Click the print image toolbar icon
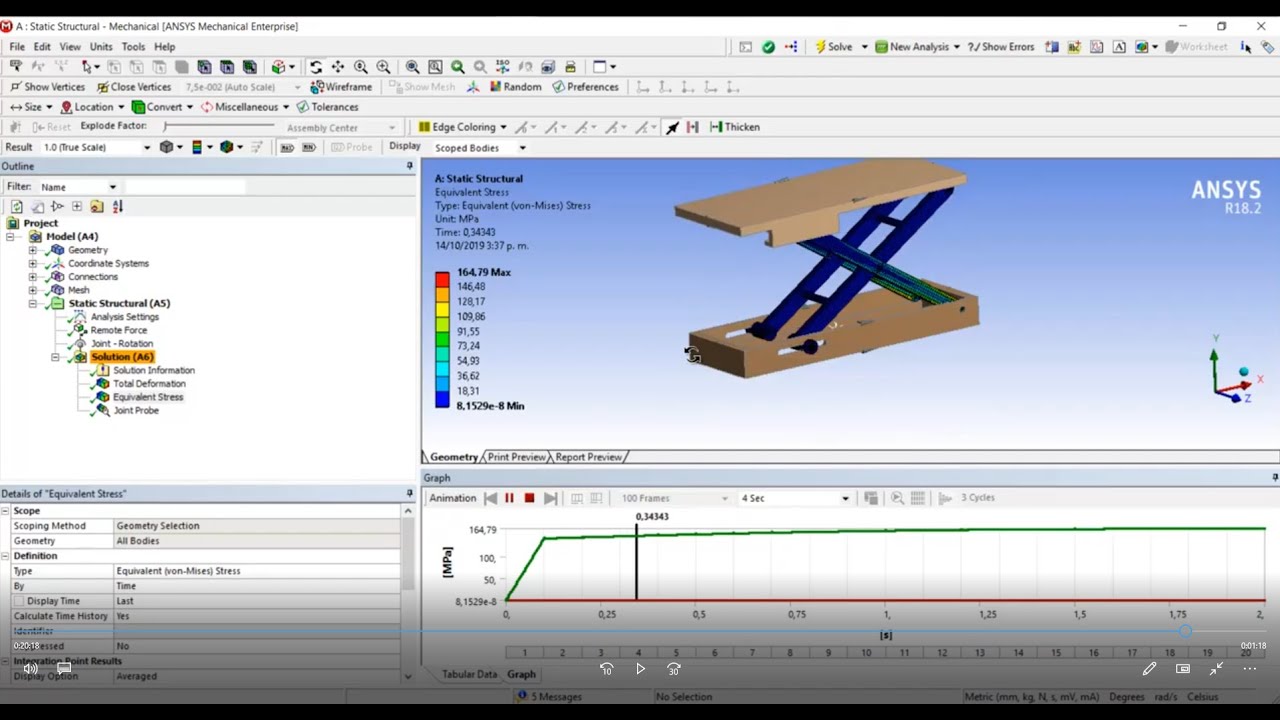Image resolution: width=1280 pixels, height=720 pixels. [570, 67]
